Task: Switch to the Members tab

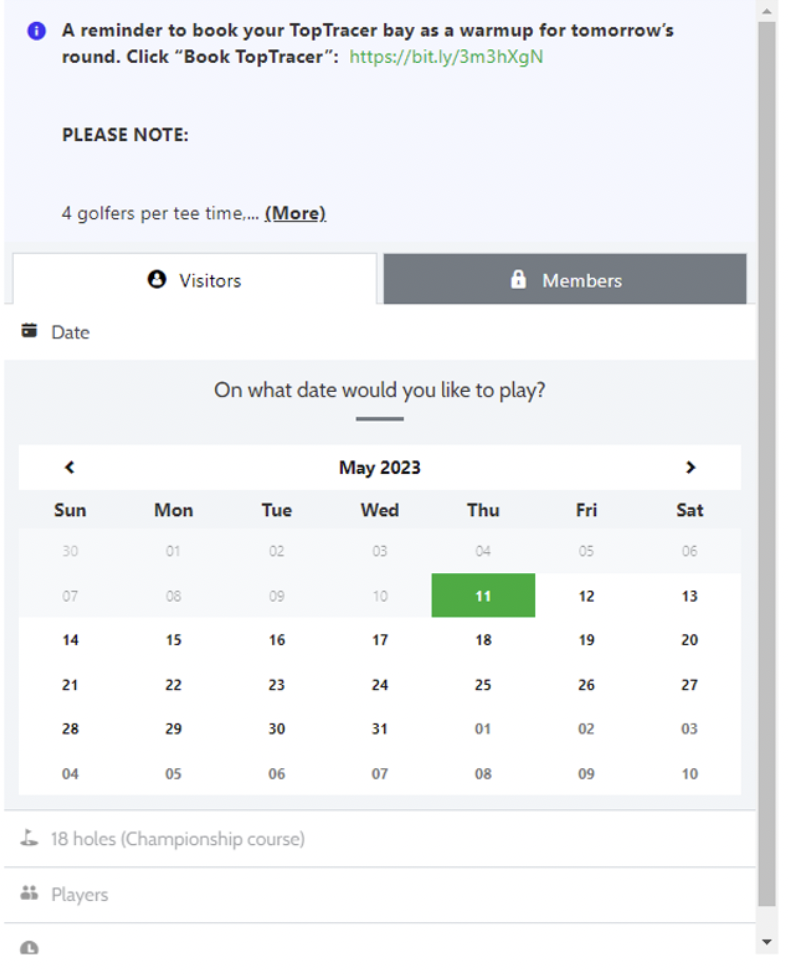Action: click(x=565, y=279)
